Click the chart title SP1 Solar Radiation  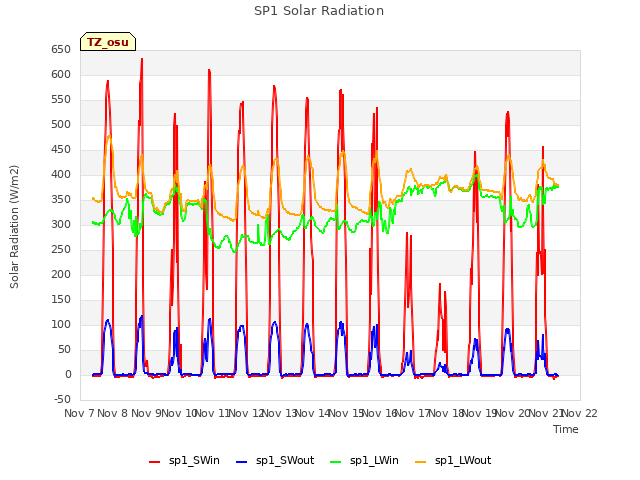pyautogui.click(x=319, y=11)
